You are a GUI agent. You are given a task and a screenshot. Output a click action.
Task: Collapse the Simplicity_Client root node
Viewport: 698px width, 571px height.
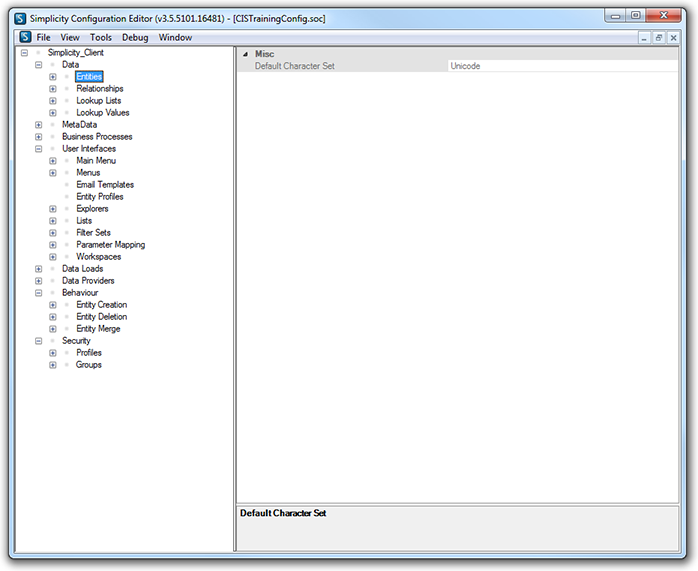pos(24,53)
